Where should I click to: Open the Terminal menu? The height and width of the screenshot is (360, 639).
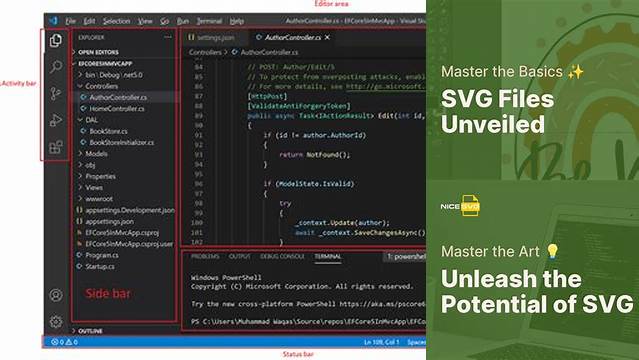tap(209, 21)
